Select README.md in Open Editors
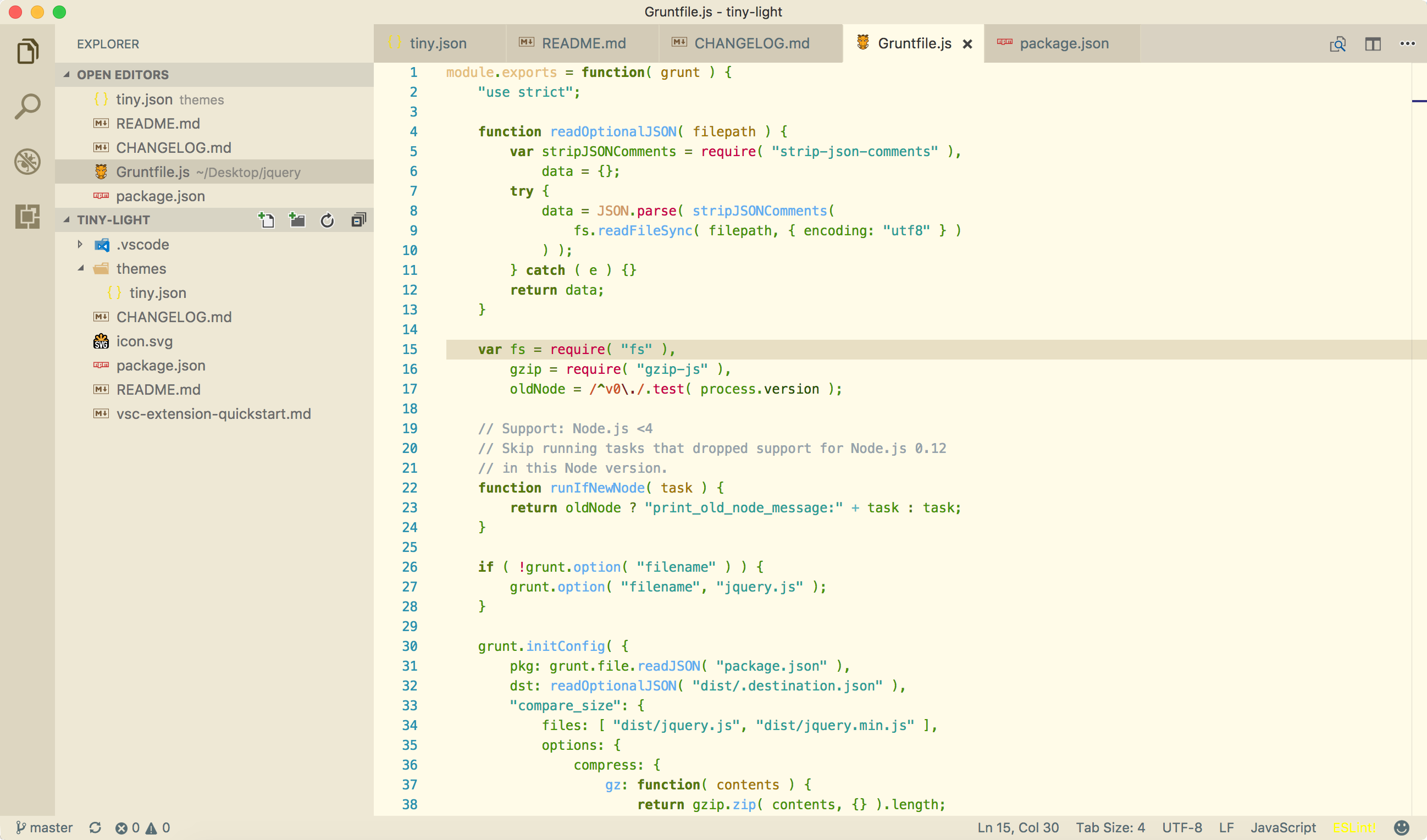The height and width of the screenshot is (840, 1427). 214,124
